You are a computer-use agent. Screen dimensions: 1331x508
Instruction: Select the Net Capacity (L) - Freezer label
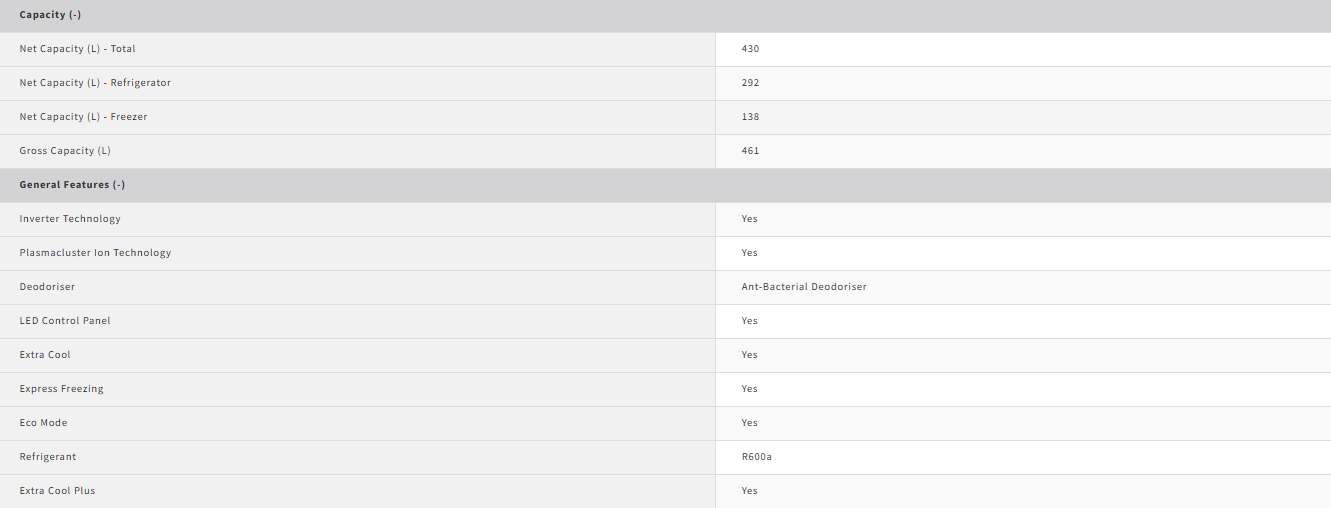click(x=83, y=117)
